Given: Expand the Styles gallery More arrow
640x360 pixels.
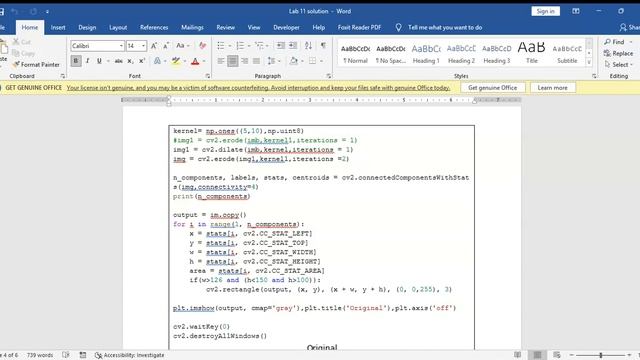Looking at the screenshot, I should click(x=589, y=63).
